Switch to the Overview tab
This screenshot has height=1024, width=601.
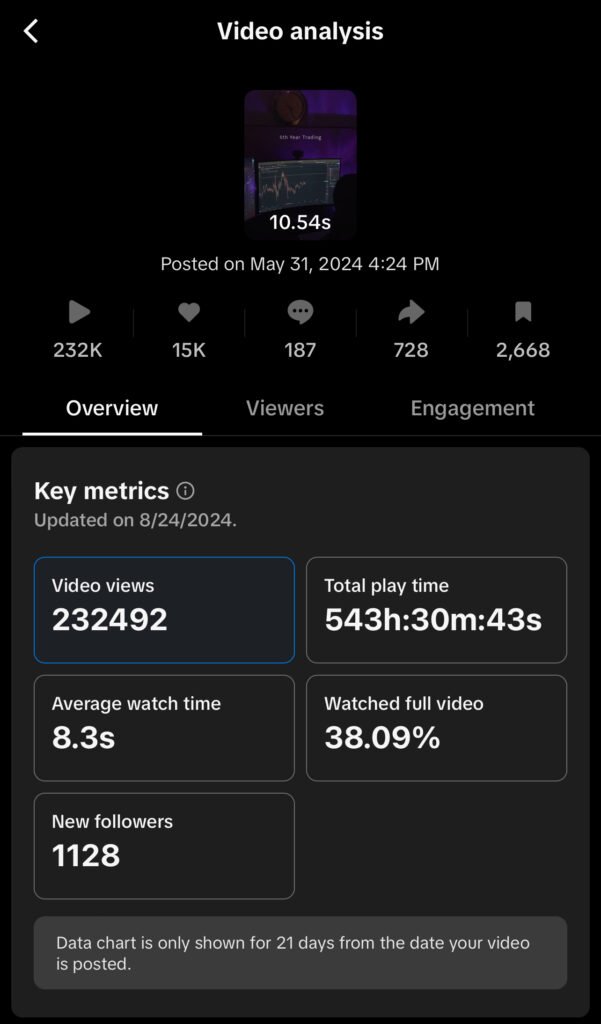coord(112,408)
